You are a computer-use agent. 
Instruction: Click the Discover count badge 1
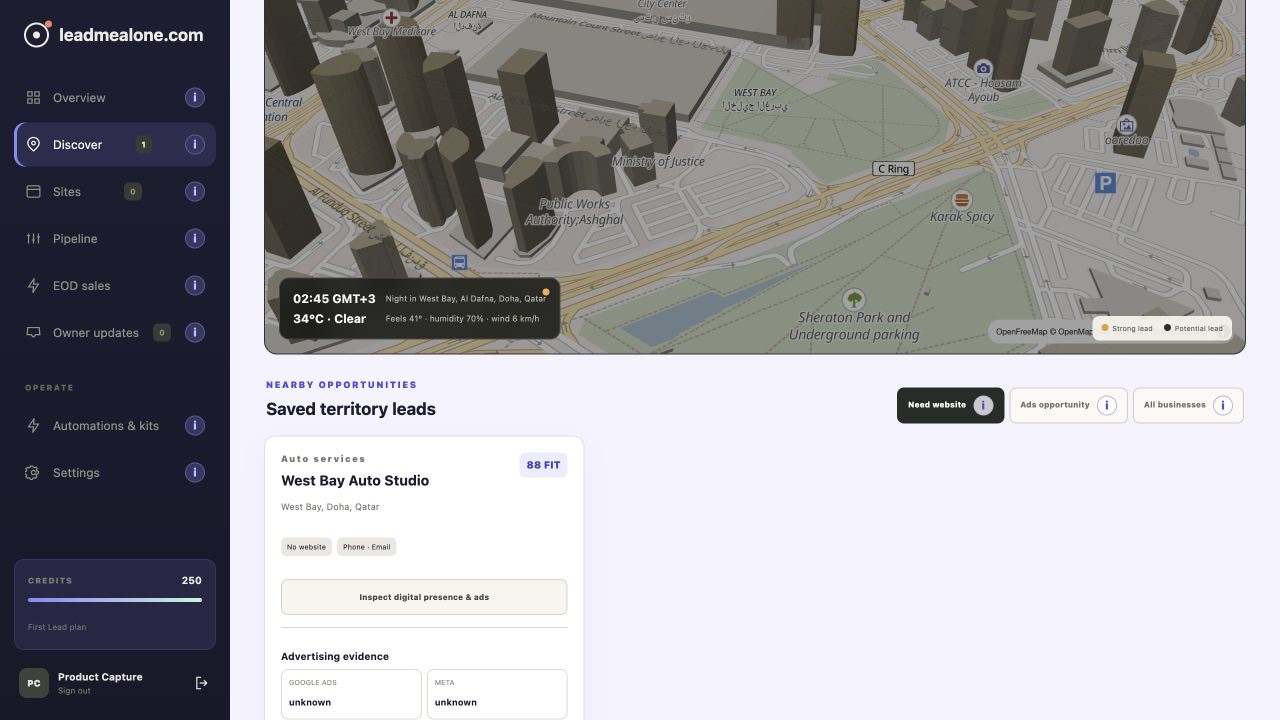coord(143,144)
